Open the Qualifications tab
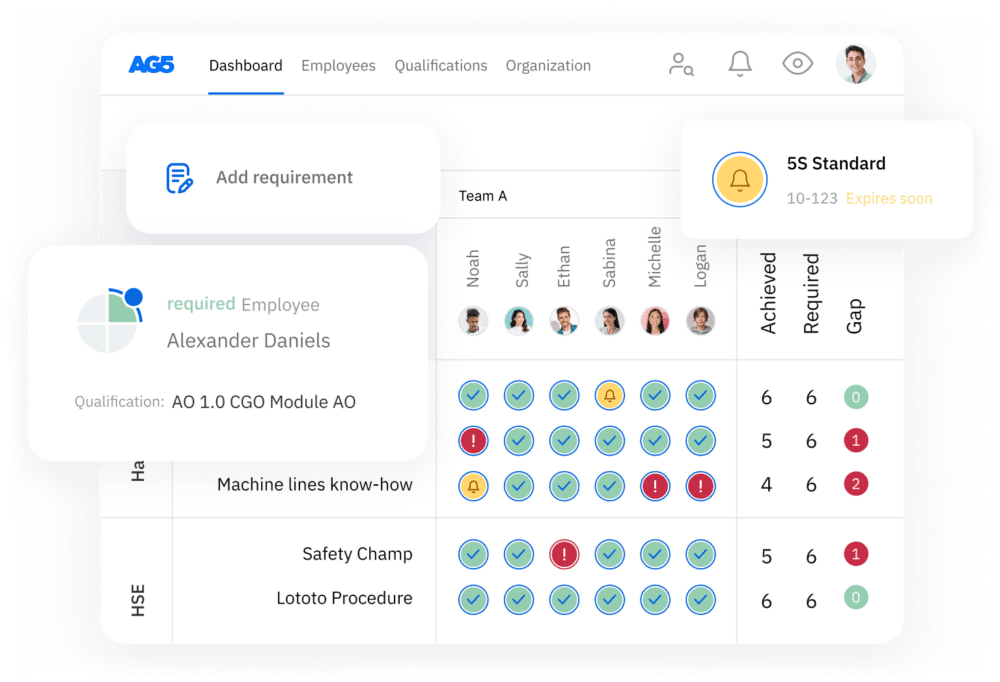The height and width of the screenshot is (682, 1000). click(441, 66)
